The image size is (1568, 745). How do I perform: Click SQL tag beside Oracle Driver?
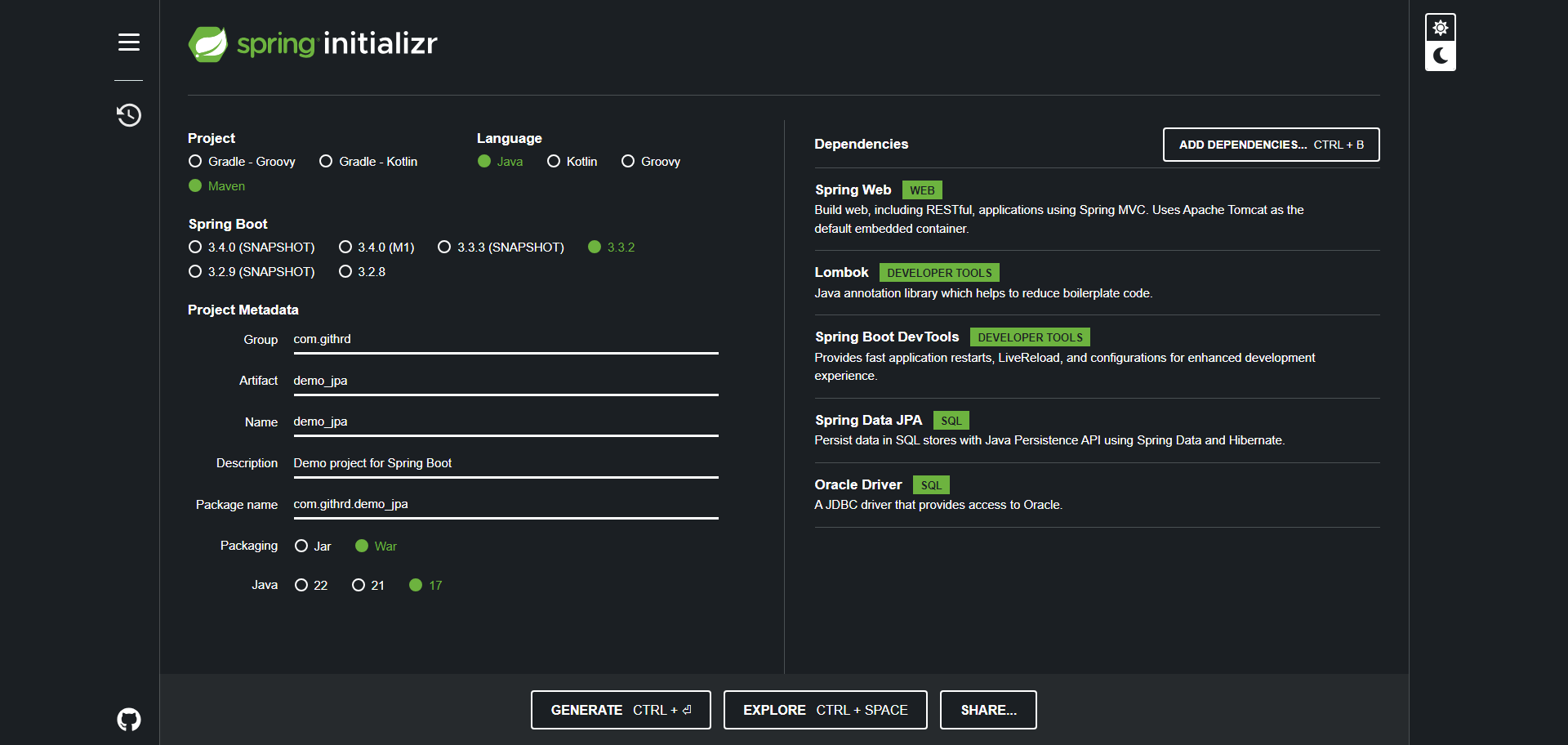(931, 485)
